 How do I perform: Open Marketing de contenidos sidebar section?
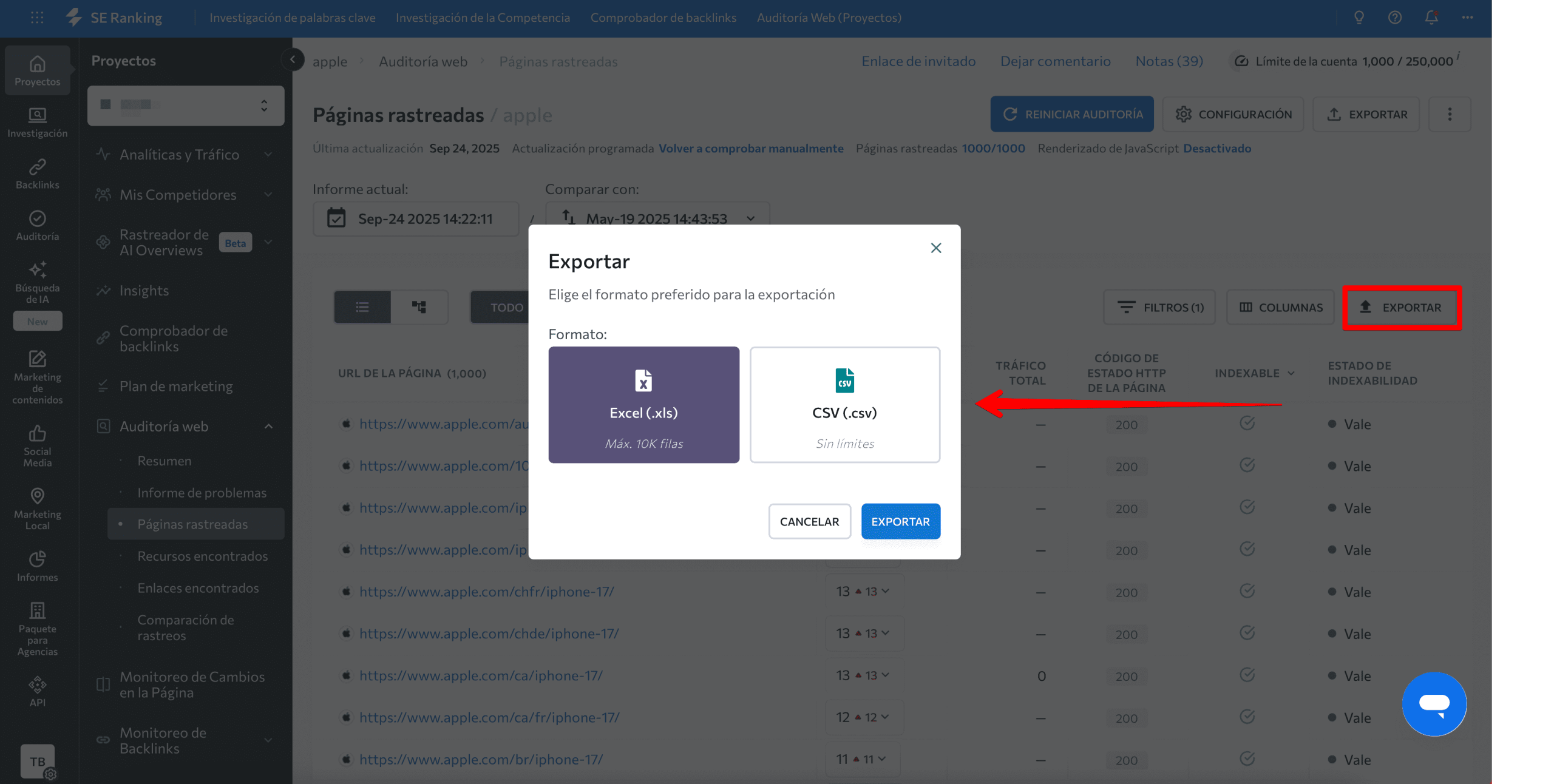pyautogui.click(x=38, y=377)
